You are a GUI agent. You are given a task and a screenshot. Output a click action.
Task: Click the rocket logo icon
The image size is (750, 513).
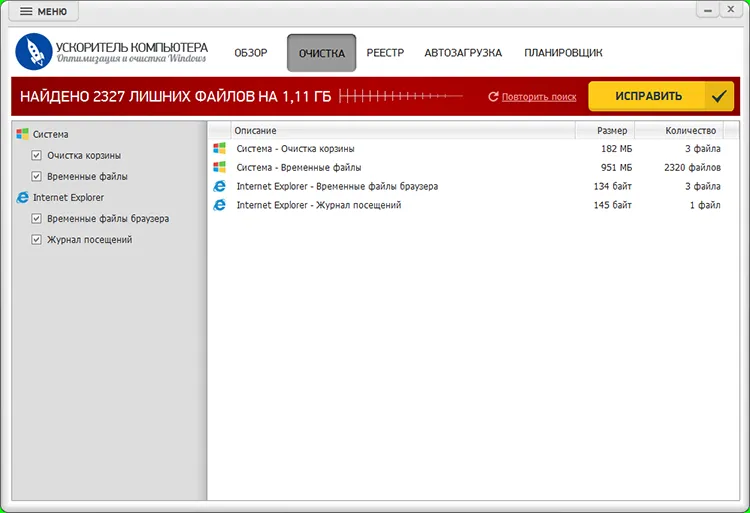[x=33, y=52]
